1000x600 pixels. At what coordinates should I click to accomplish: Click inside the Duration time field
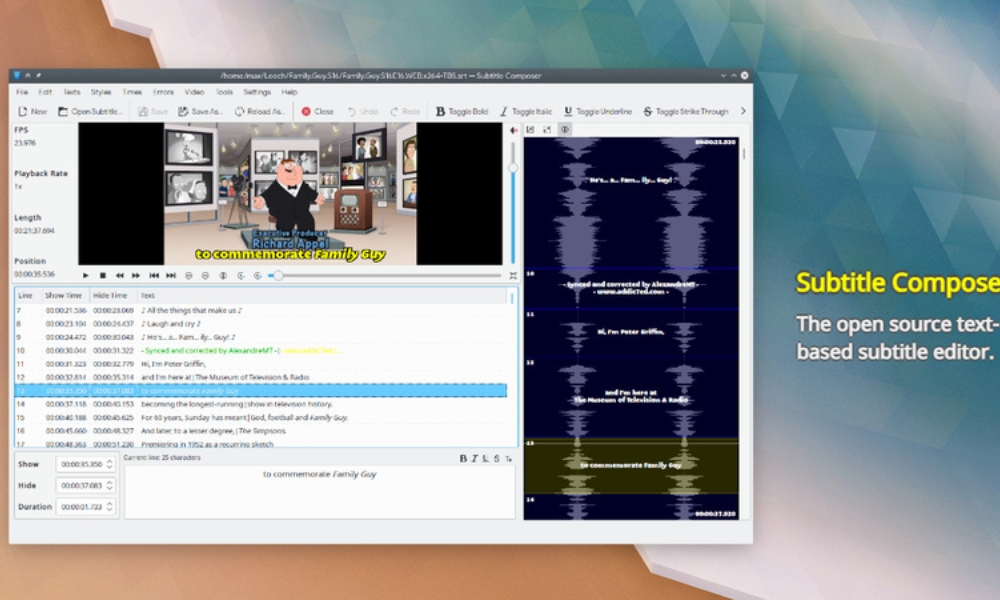tap(80, 507)
